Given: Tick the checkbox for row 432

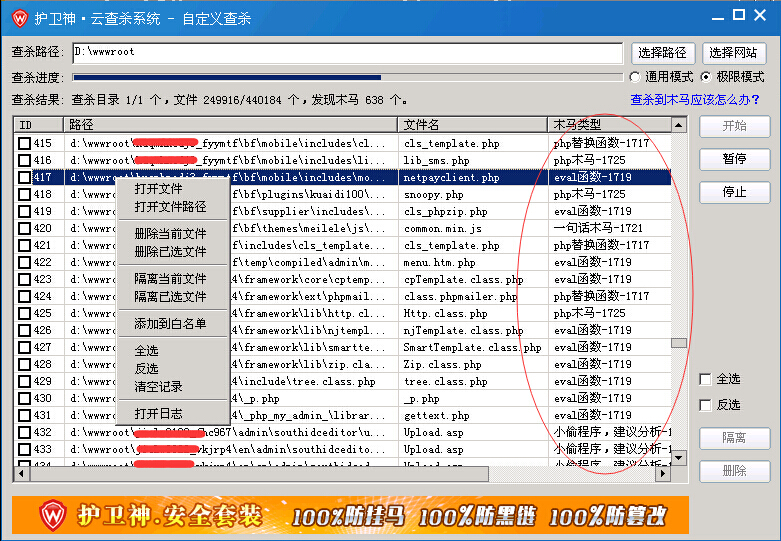Looking at the screenshot, I should pyautogui.click(x=24, y=432).
